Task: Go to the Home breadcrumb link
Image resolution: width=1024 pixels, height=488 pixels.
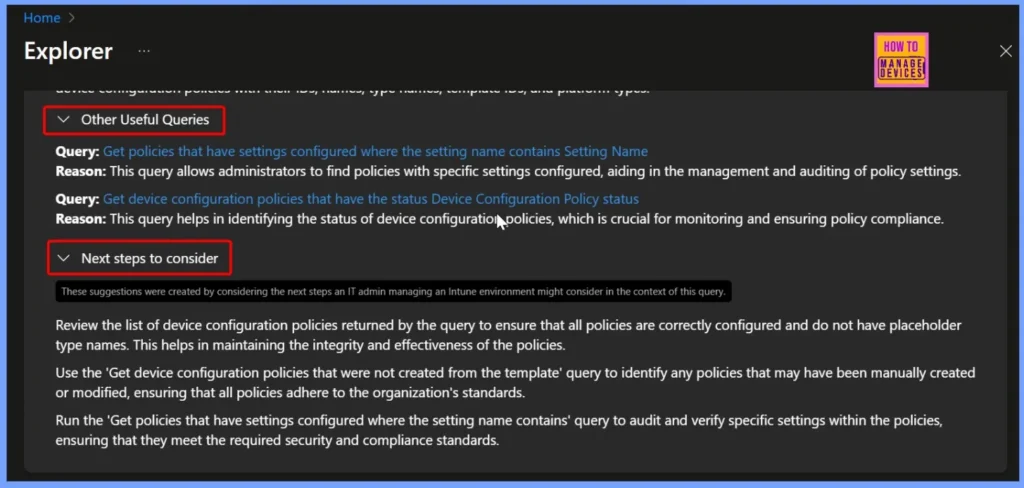Action: point(42,18)
